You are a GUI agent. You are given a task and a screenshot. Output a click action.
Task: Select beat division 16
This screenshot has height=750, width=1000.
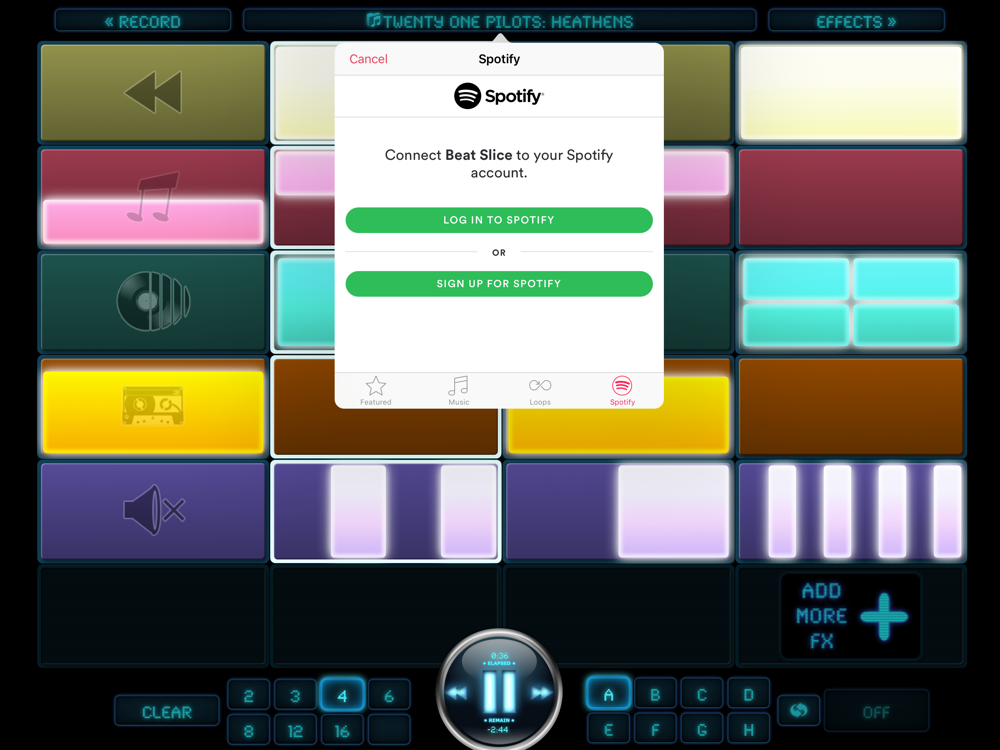pos(342,730)
